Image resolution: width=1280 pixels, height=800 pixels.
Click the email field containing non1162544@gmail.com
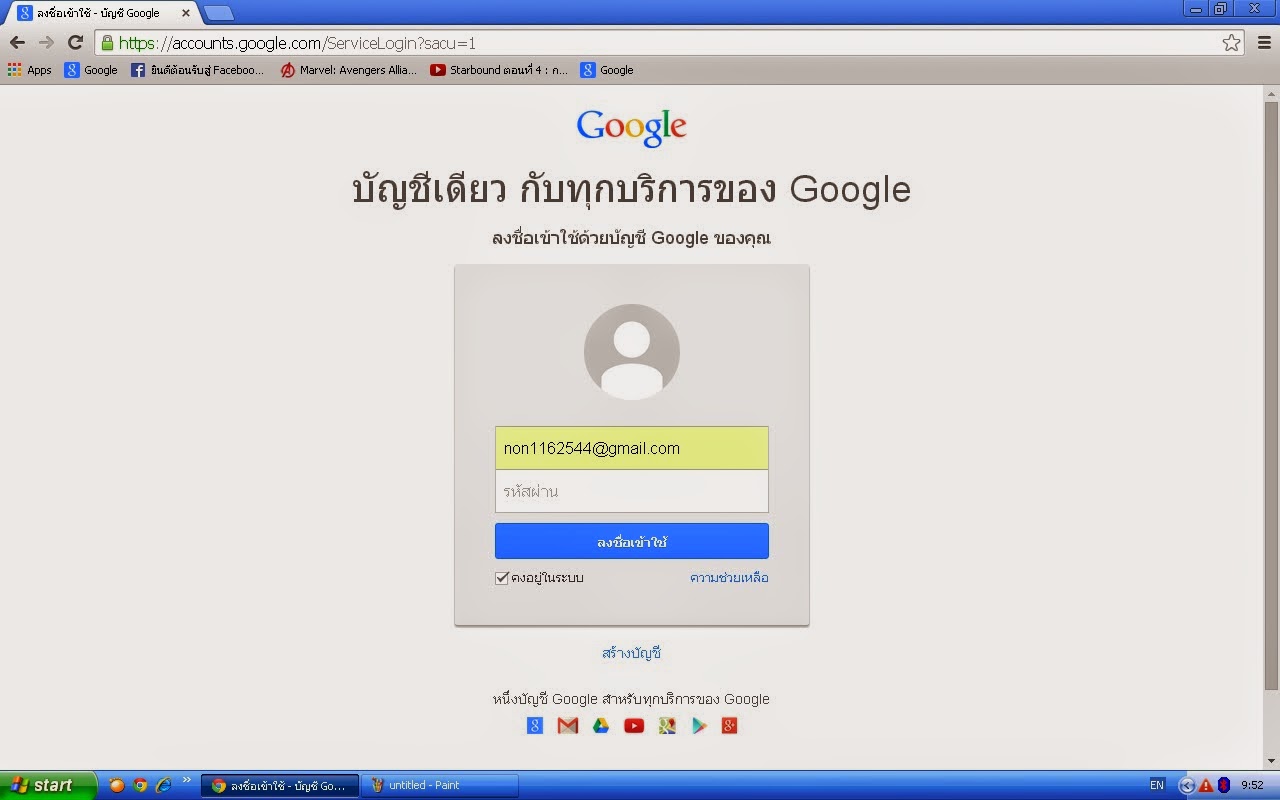632,448
